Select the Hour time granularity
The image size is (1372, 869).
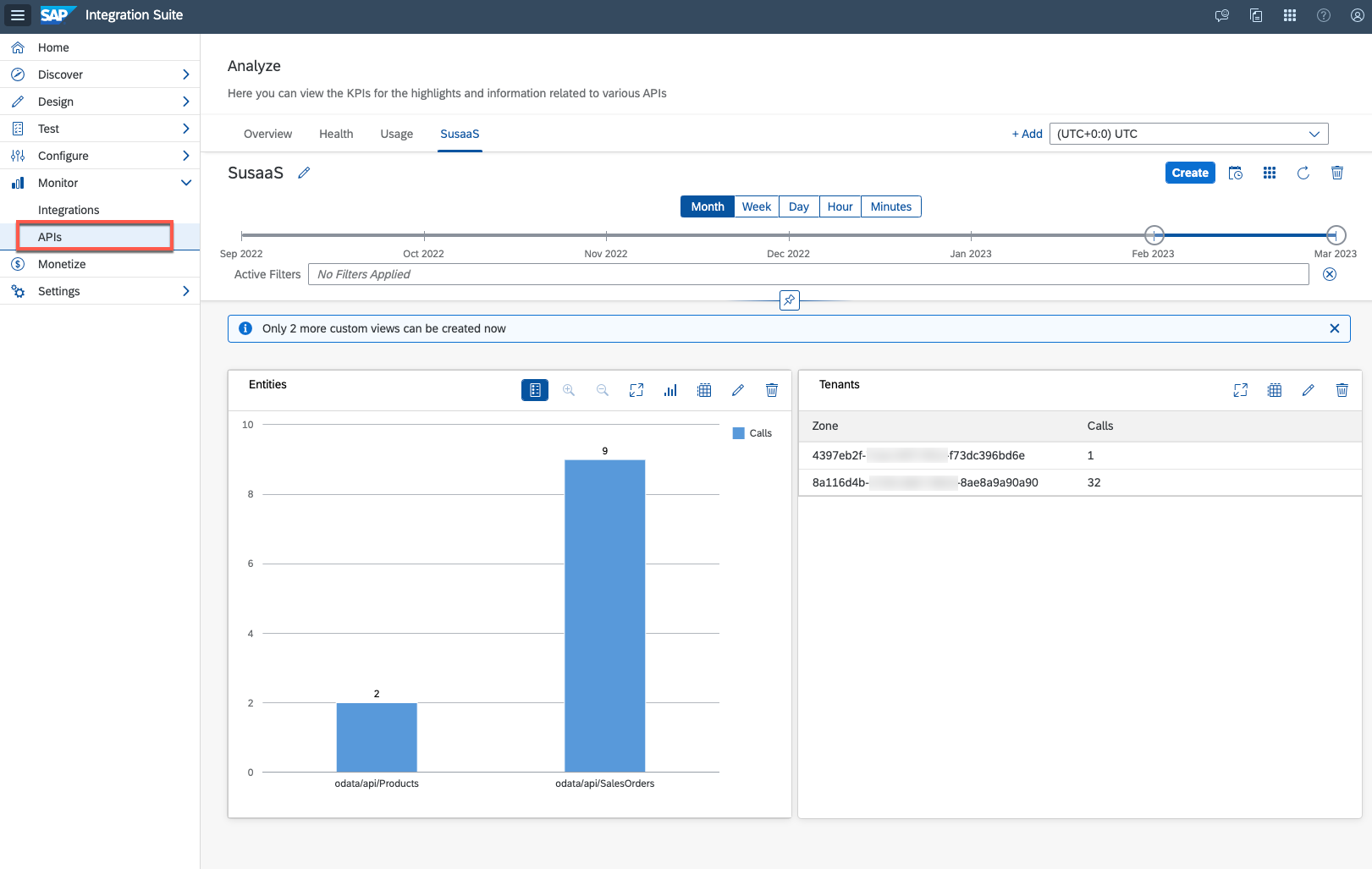click(840, 206)
